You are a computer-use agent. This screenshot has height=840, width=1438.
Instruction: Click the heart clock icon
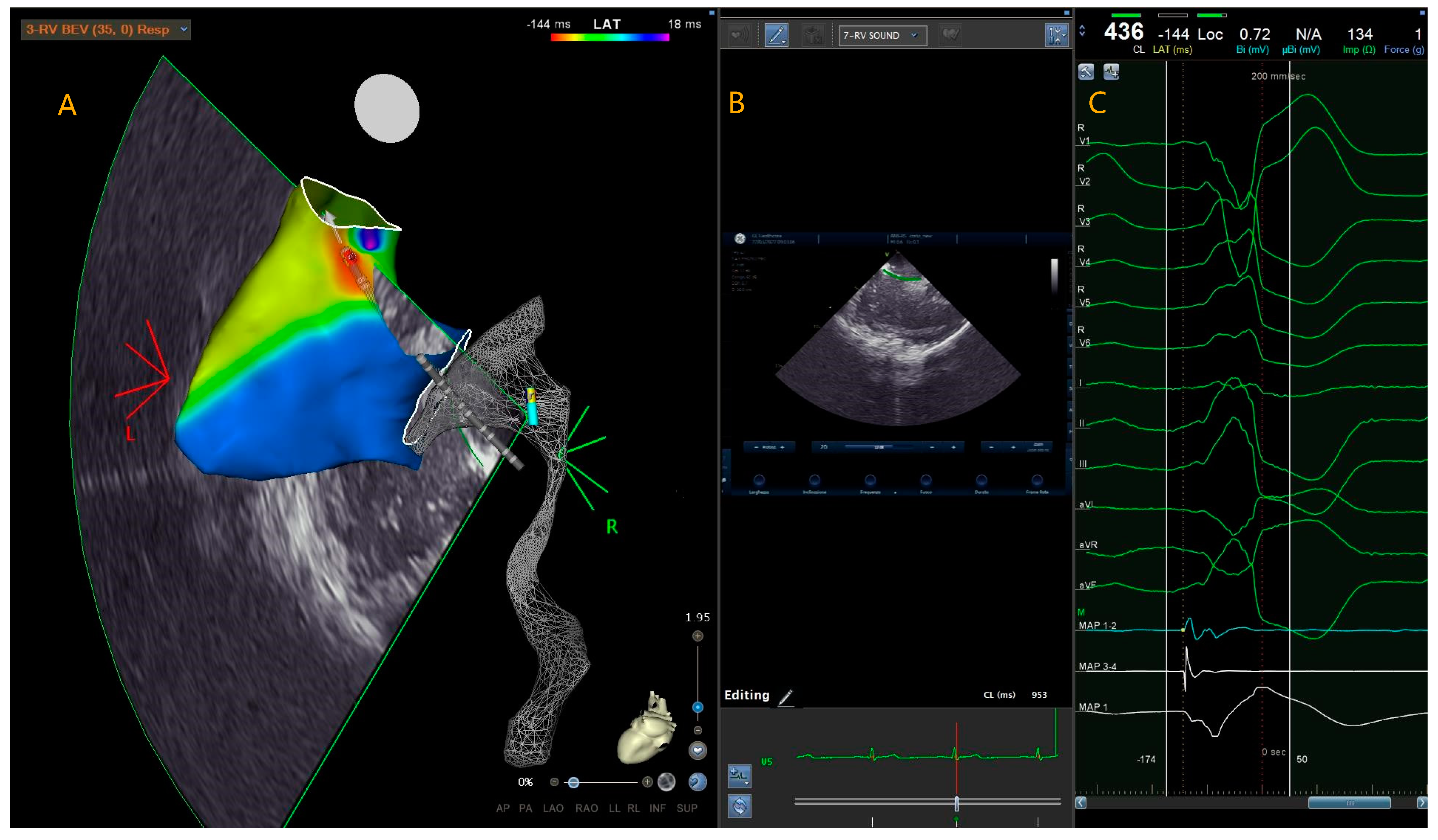tap(697, 782)
